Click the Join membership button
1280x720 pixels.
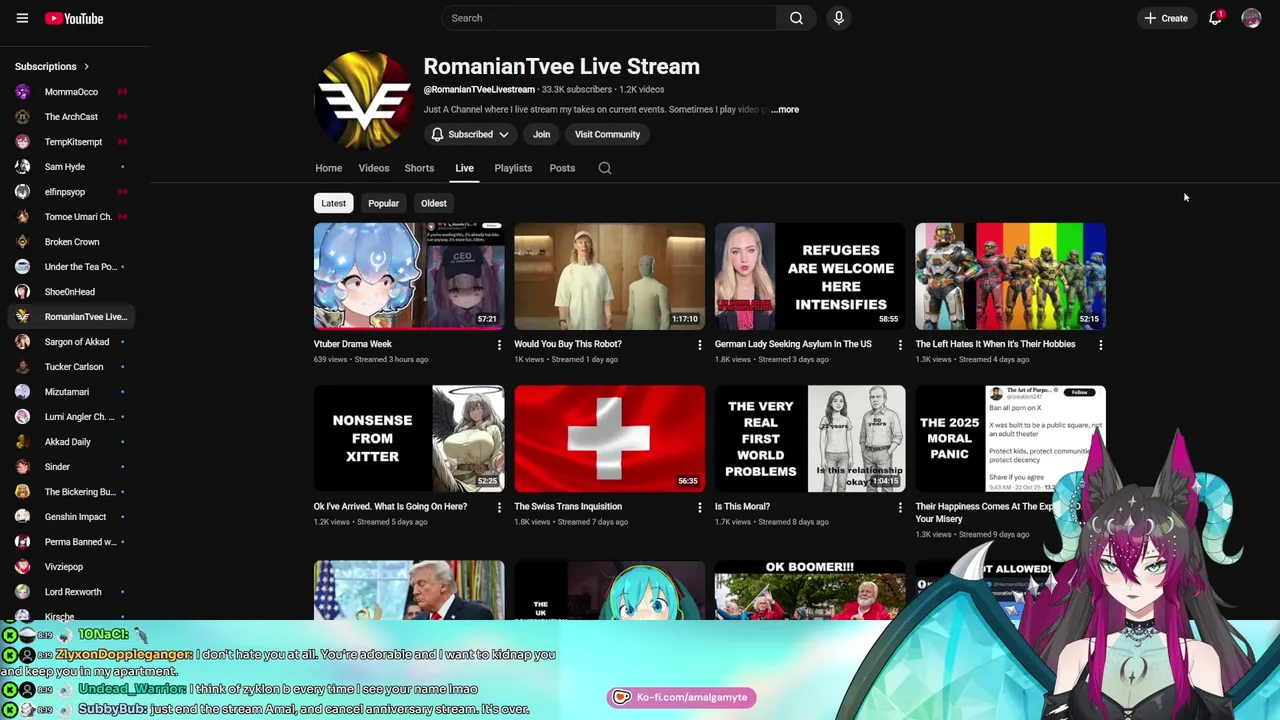[x=541, y=134]
